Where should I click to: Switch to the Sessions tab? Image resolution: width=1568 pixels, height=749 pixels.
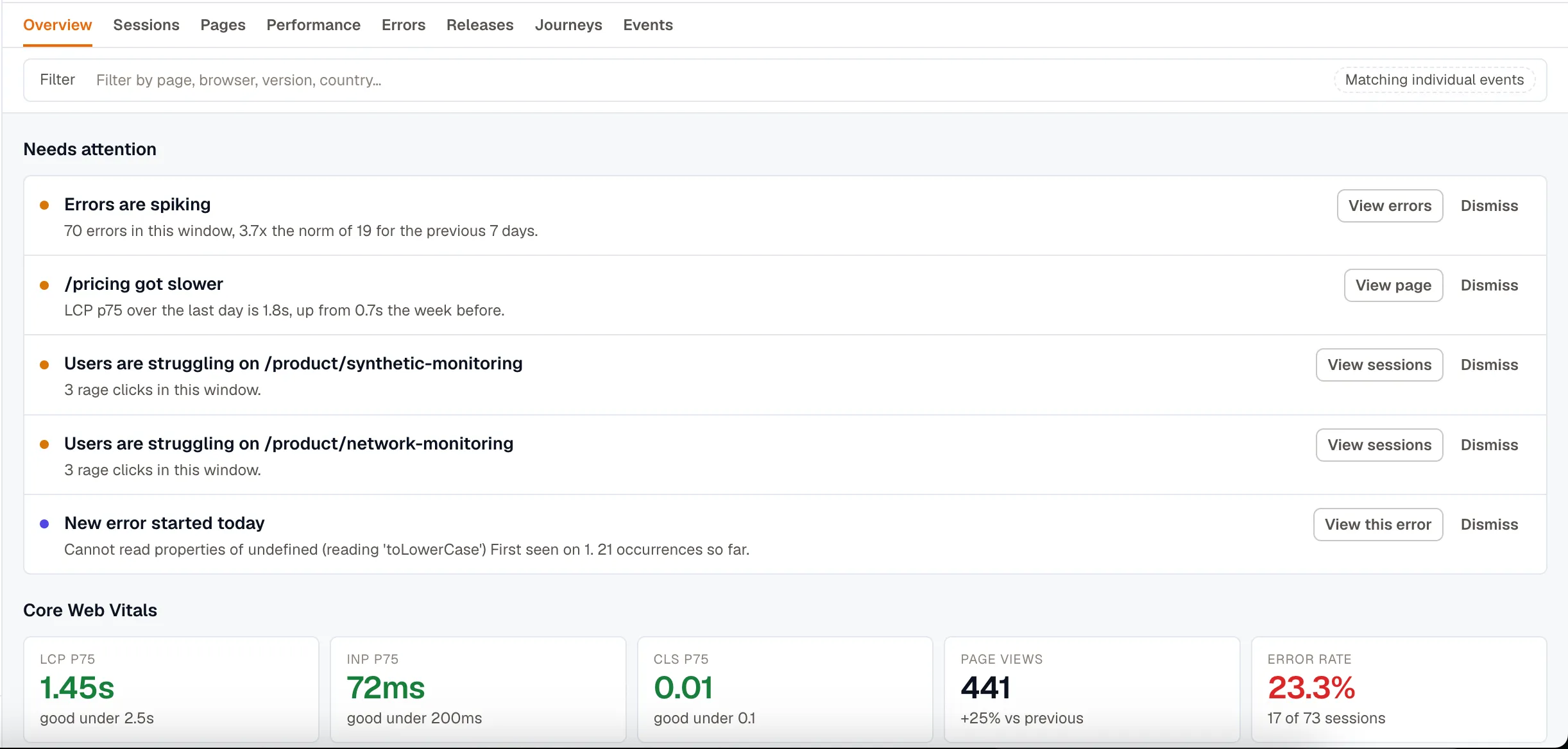(146, 25)
